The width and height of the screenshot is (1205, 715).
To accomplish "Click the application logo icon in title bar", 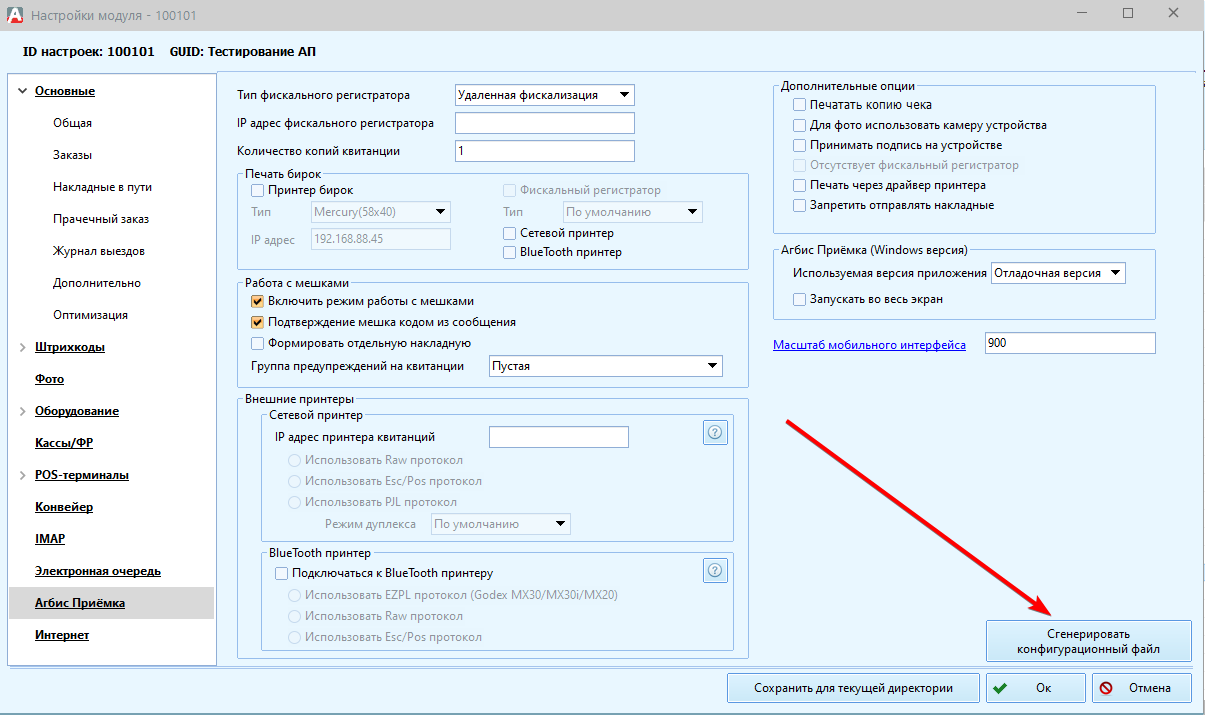I will (x=14, y=16).
